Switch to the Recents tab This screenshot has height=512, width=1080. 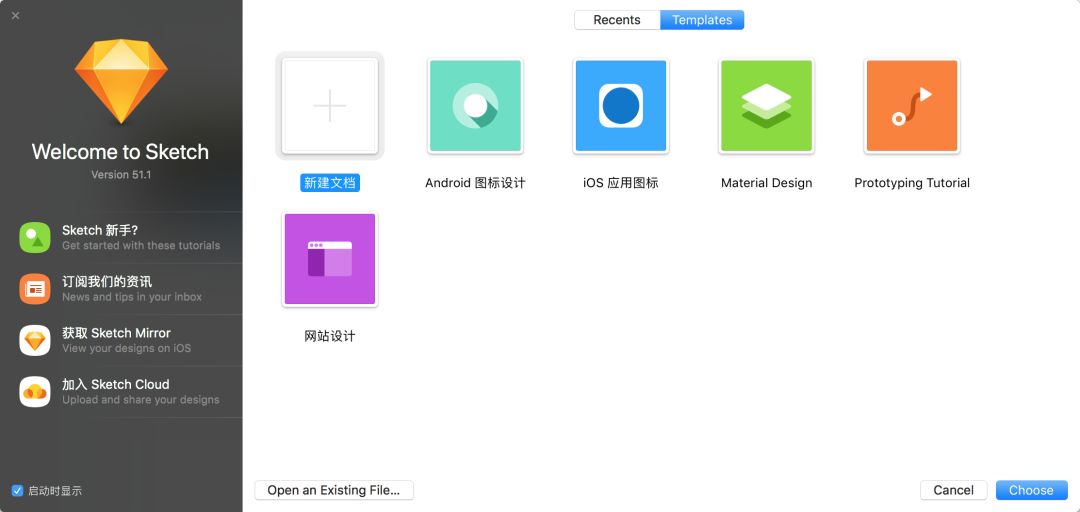617,20
